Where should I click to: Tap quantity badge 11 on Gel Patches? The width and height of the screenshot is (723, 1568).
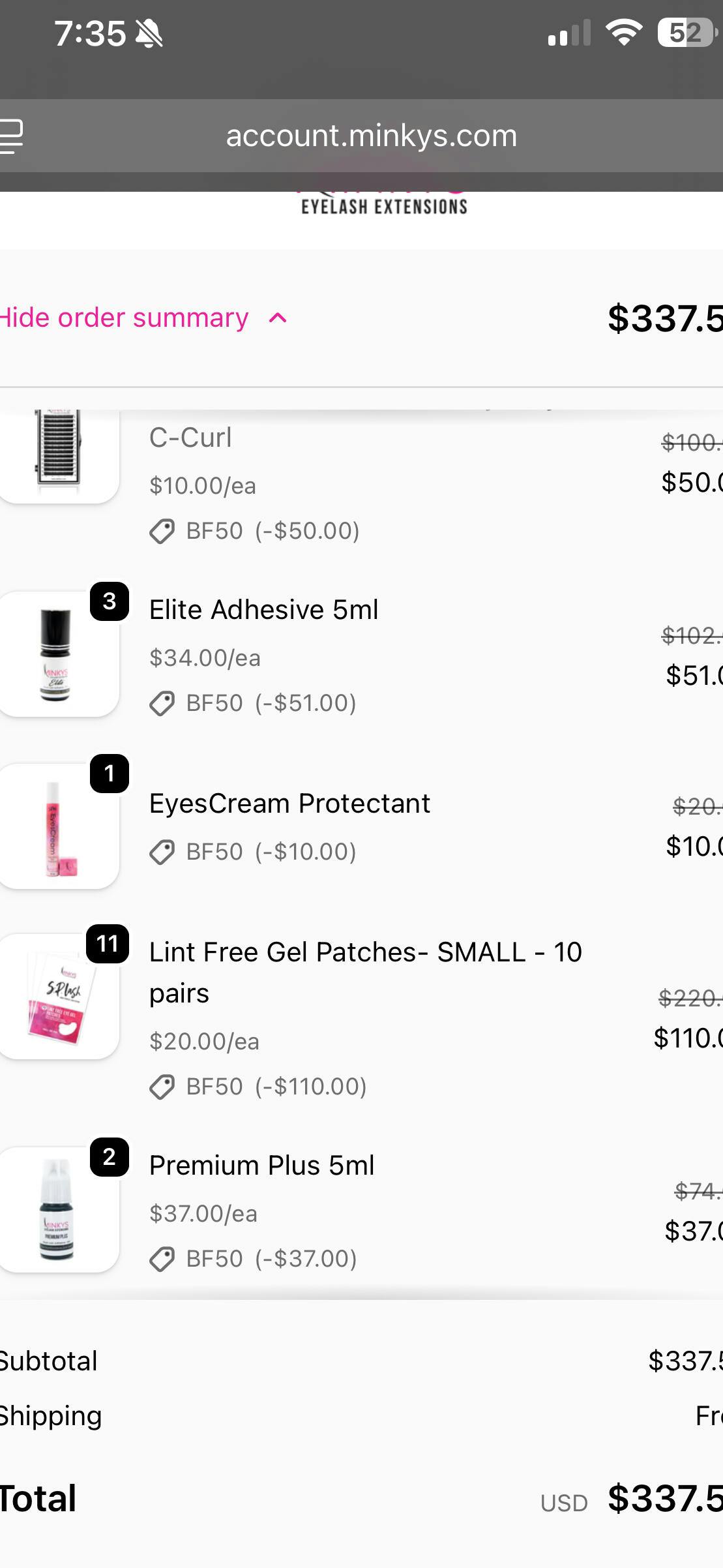pos(108,944)
